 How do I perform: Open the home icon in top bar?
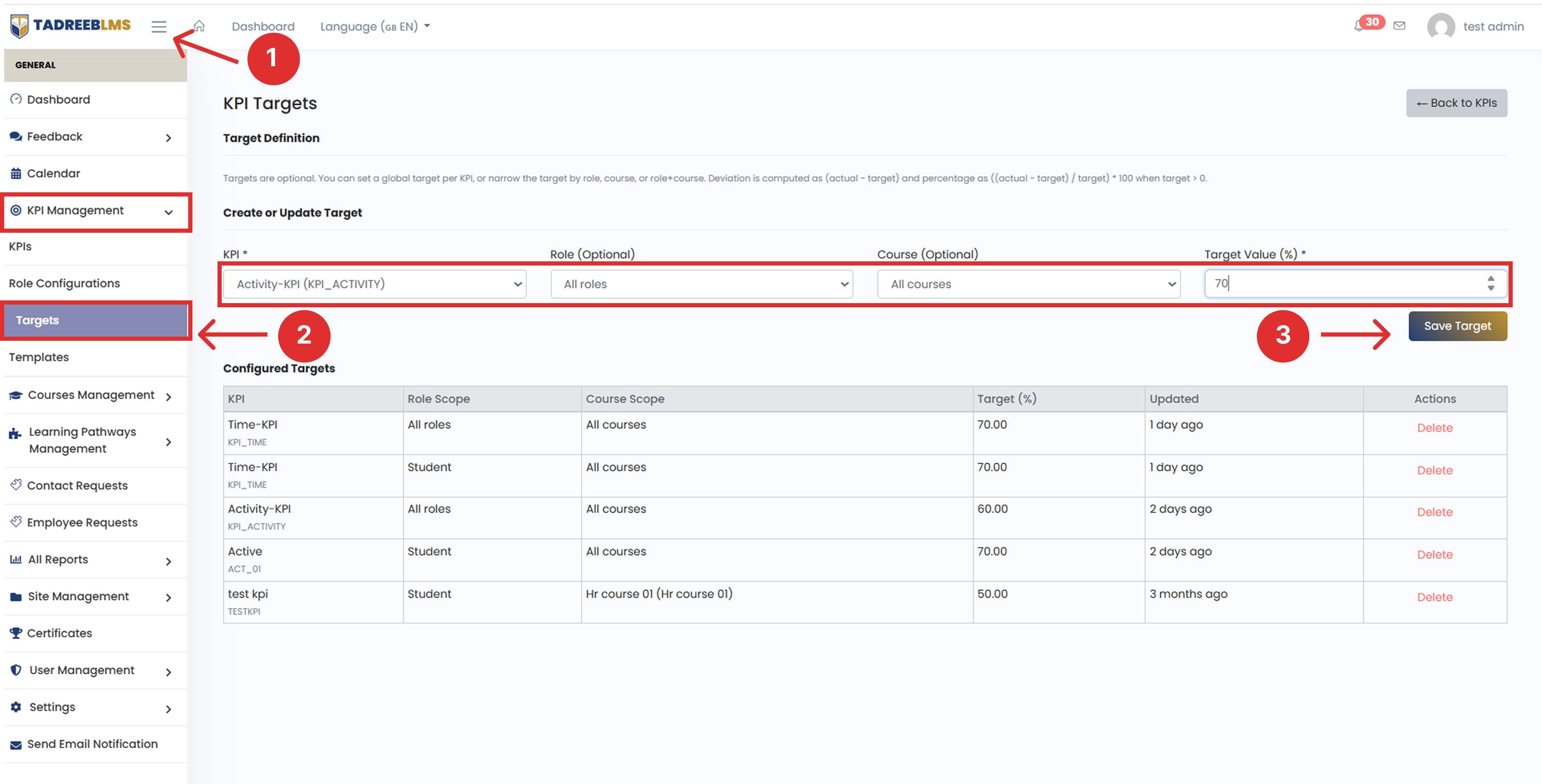(x=199, y=26)
